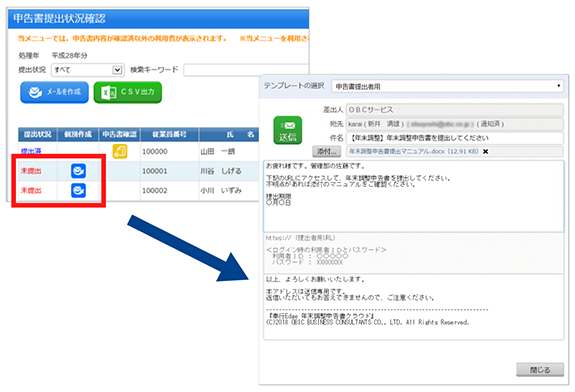Click the 平成28年分 processing year text
575x392 pixels.
pyautogui.click(x=69, y=55)
